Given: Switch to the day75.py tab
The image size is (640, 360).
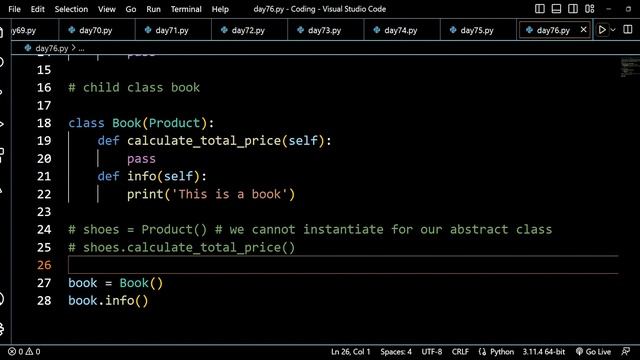Looking at the screenshot, I should (478, 30).
